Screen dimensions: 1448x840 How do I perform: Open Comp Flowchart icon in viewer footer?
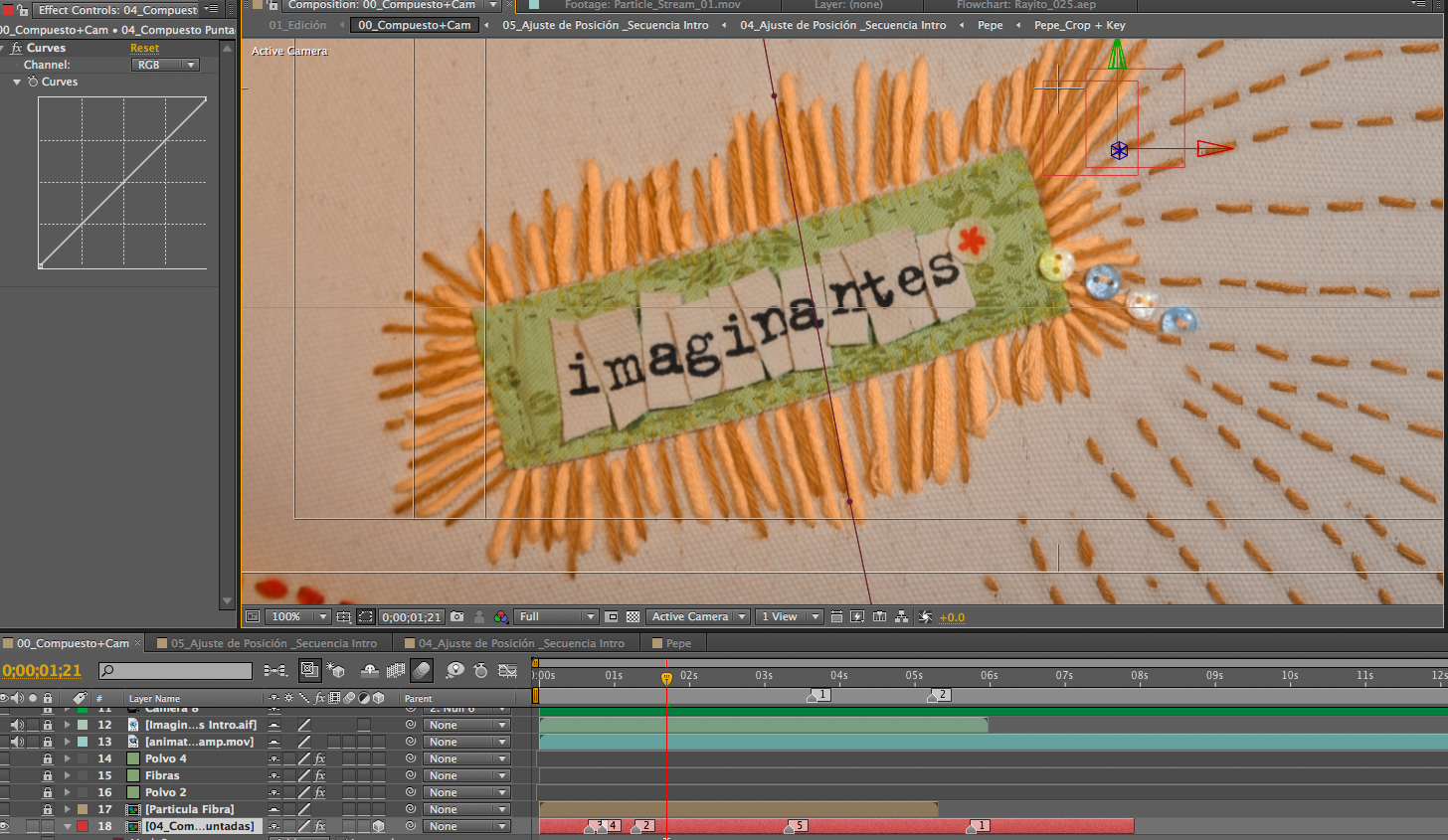[901, 616]
